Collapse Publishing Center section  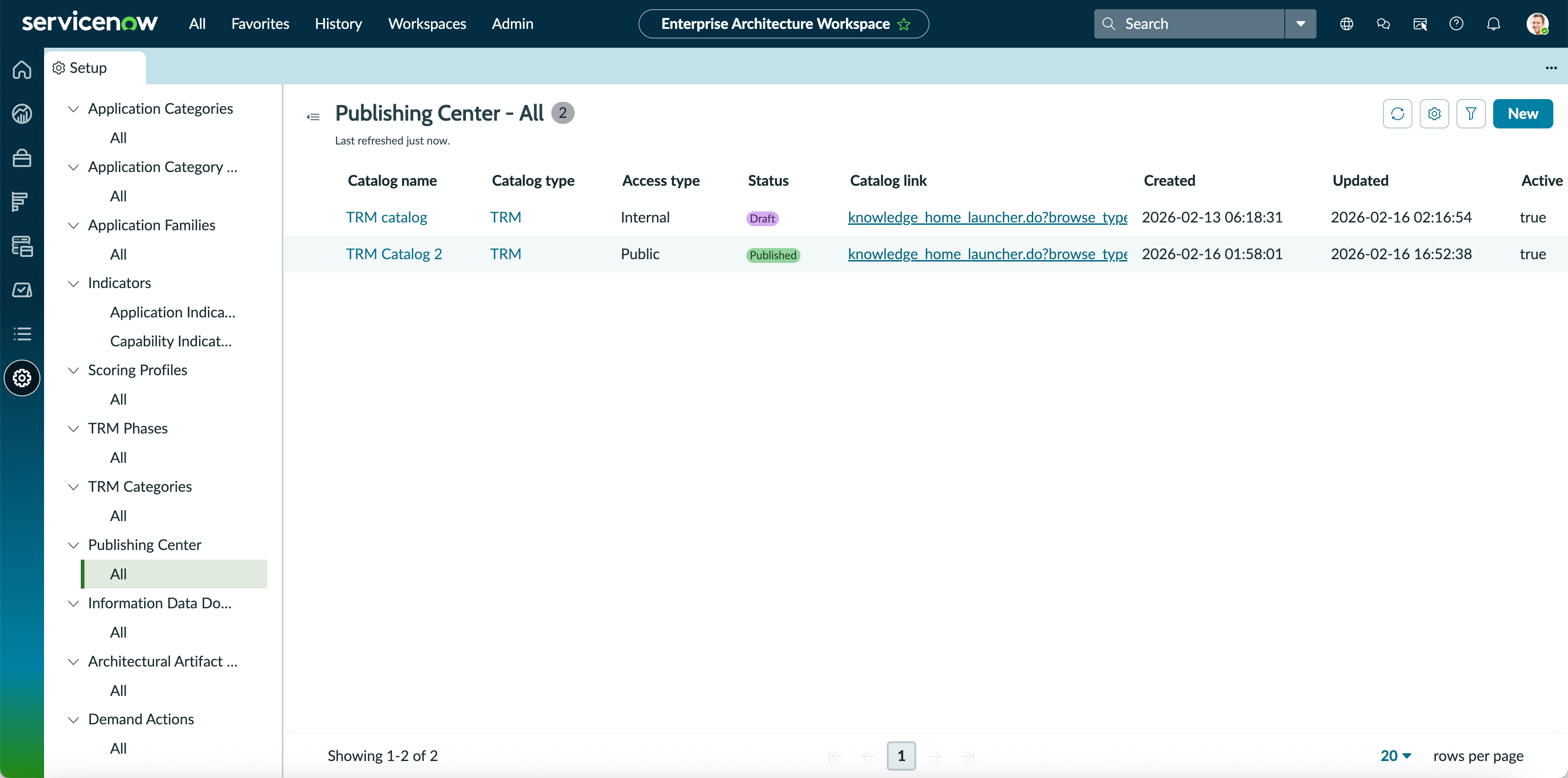(x=73, y=545)
